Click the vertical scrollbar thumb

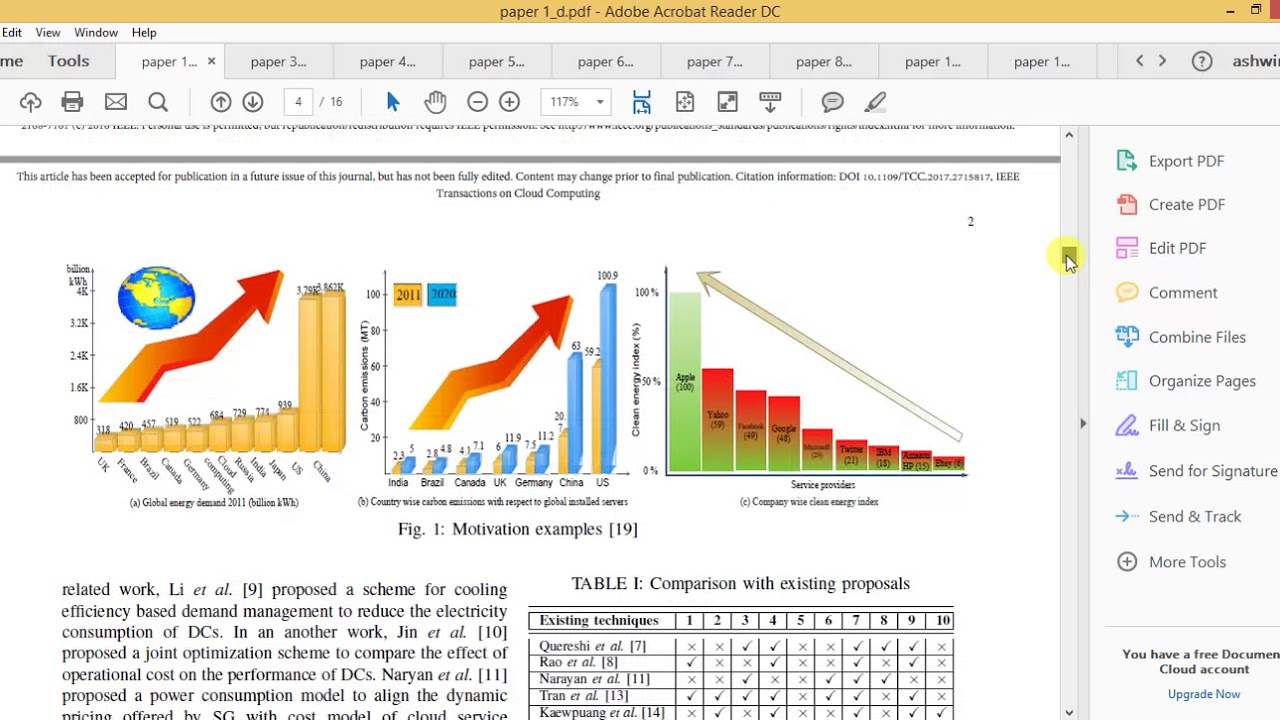tap(1069, 257)
